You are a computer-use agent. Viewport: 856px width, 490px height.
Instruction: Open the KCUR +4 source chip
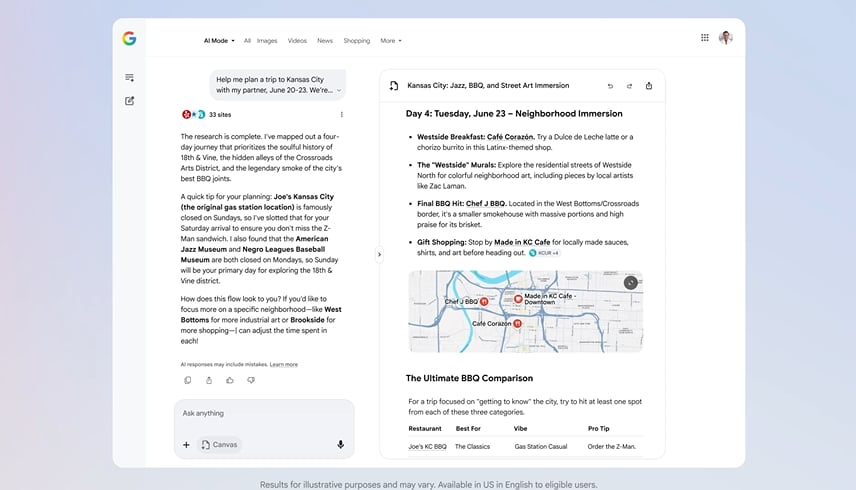(544, 253)
